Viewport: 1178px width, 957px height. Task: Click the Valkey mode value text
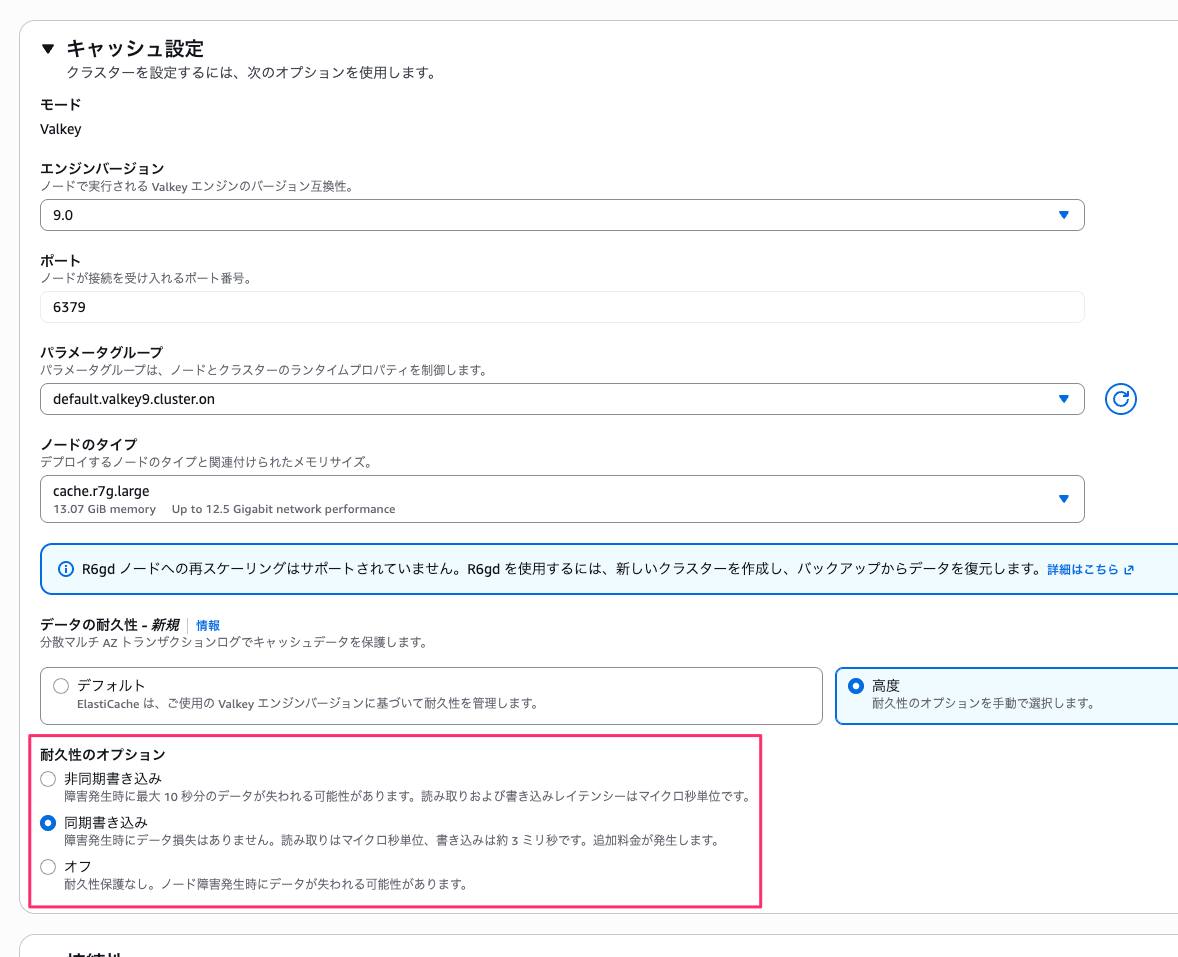tap(61, 129)
